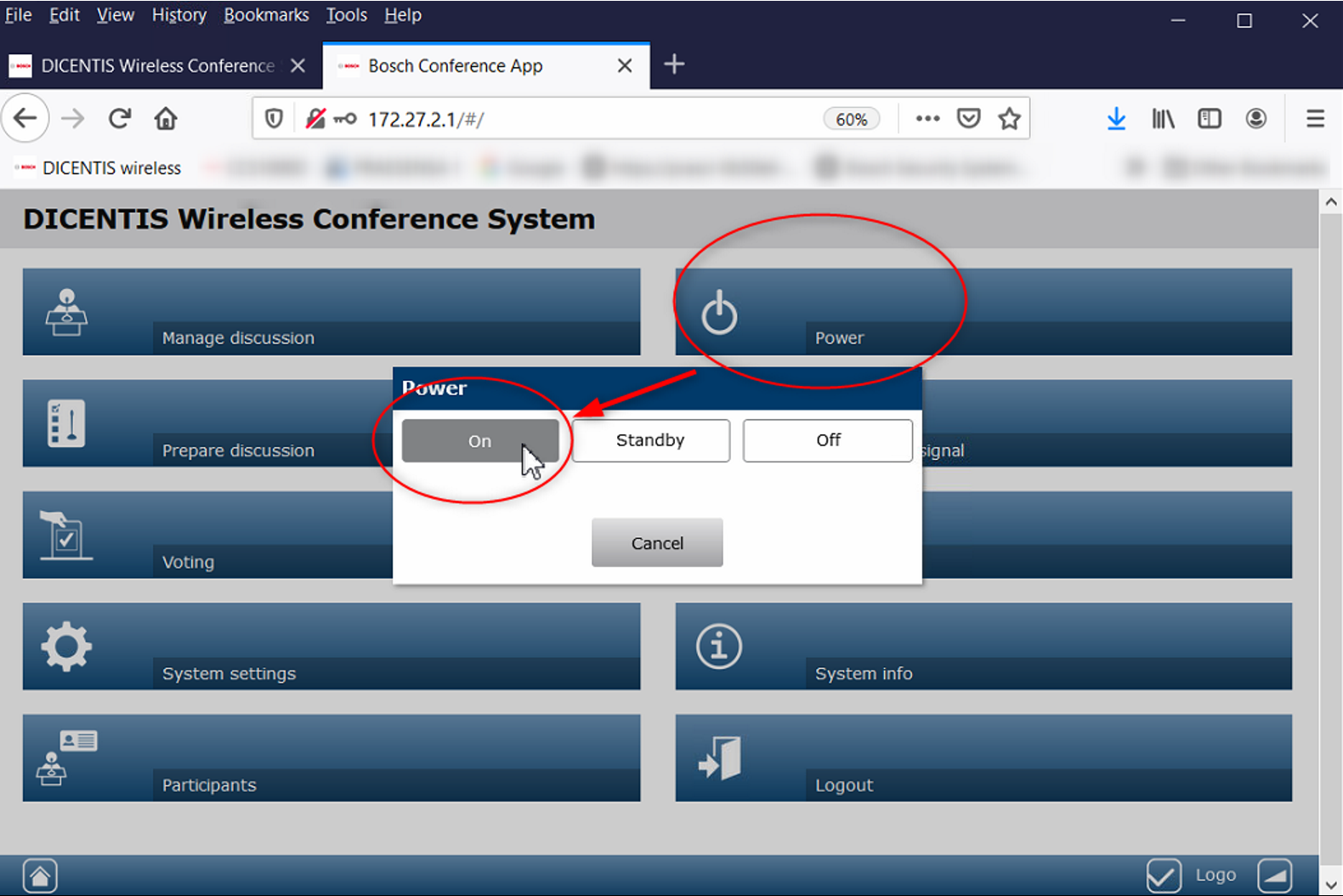The height and width of the screenshot is (896, 1343).
Task: Open Manage discussion icon tile
Action: pos(66,312)
